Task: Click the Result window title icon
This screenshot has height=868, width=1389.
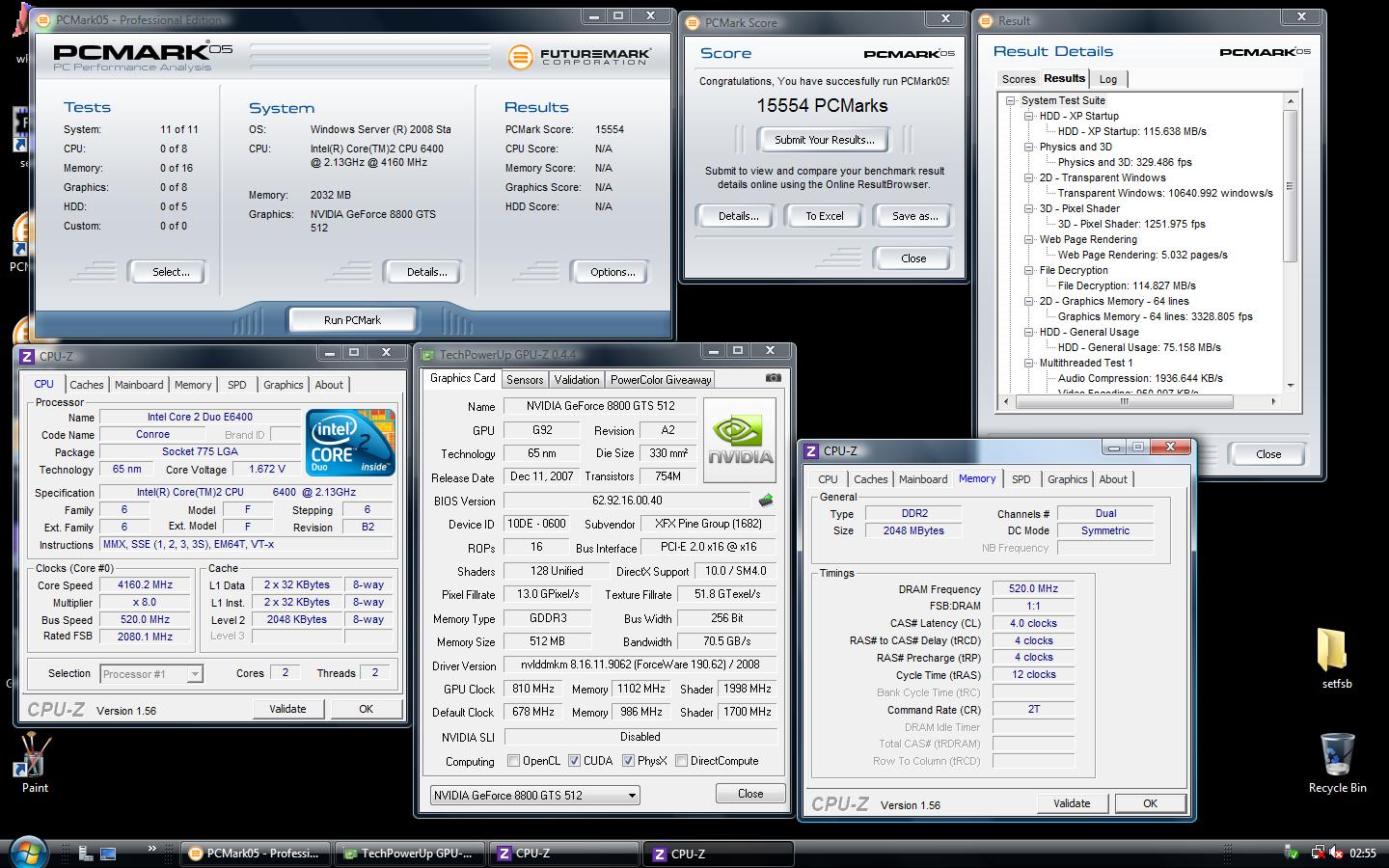Action: click(x=987, y=20)
